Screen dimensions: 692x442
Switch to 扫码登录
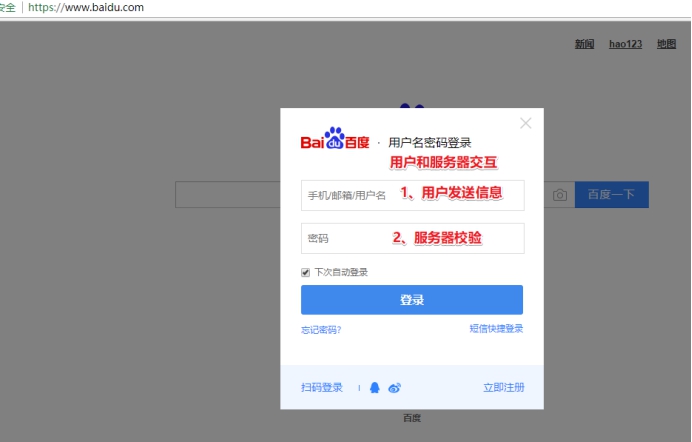322,388
